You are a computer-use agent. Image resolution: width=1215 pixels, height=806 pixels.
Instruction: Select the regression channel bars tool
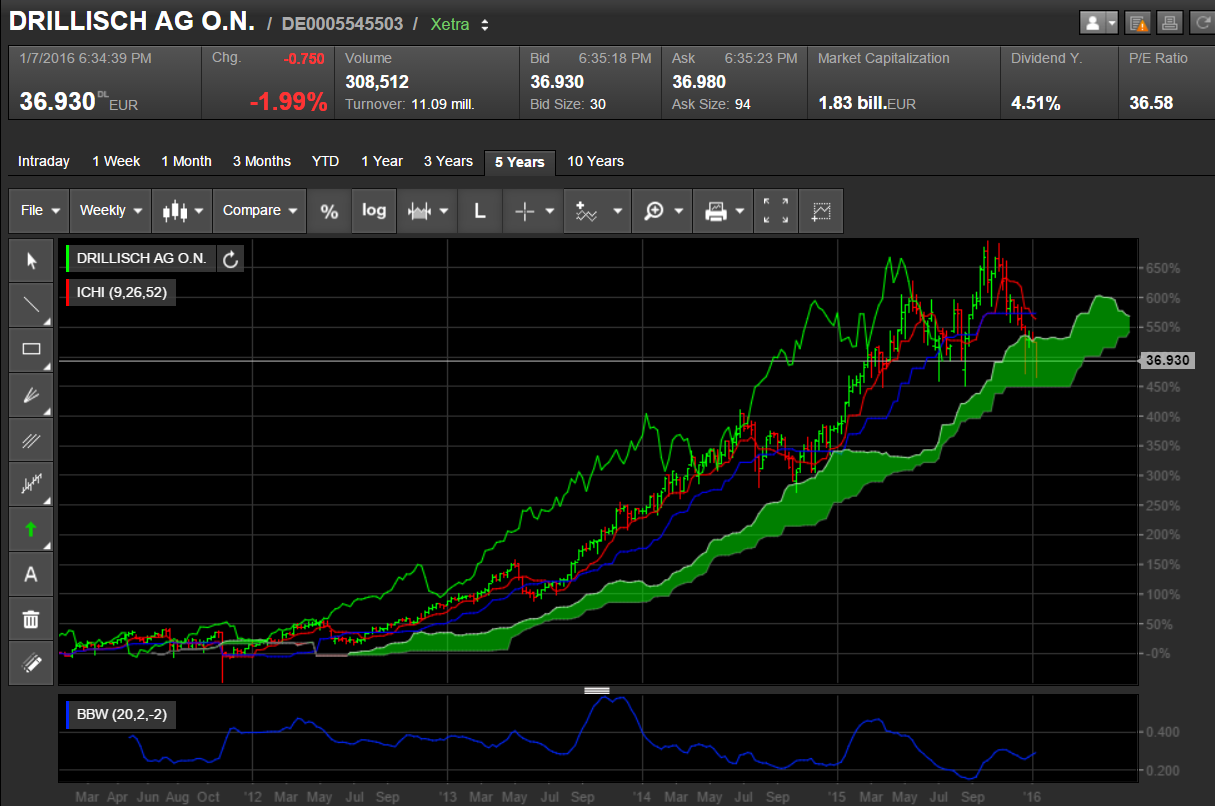31,484
